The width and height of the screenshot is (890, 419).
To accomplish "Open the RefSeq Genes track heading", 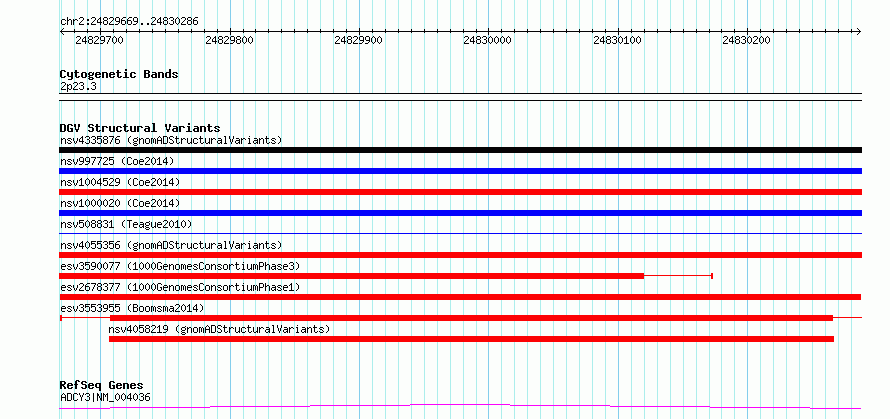I will 102,386.
